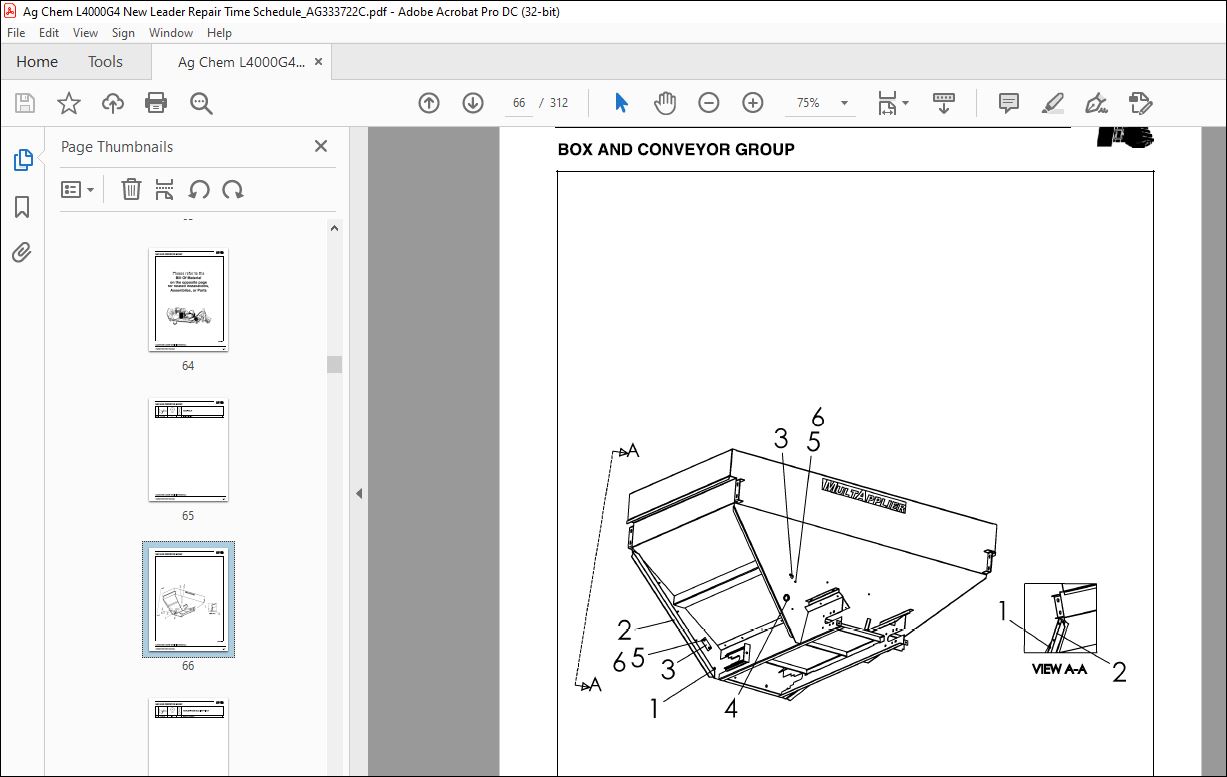
Task: Click the upload to cloud icon
Action: 113,103
